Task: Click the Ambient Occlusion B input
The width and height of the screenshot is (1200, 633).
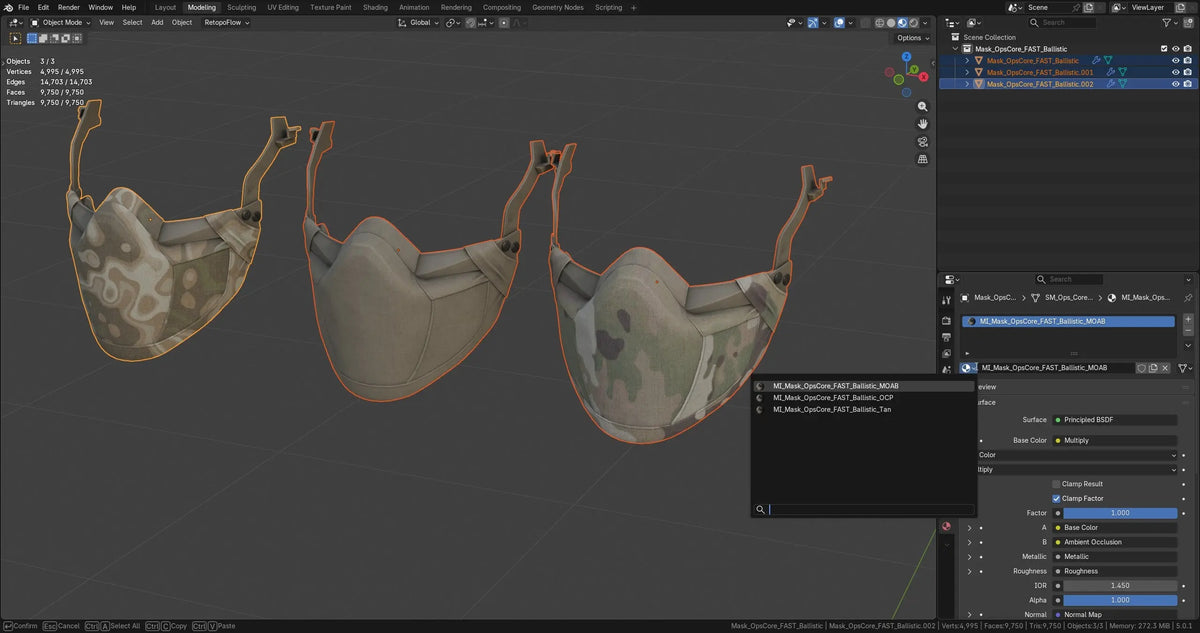Action: click(1114, 542)
